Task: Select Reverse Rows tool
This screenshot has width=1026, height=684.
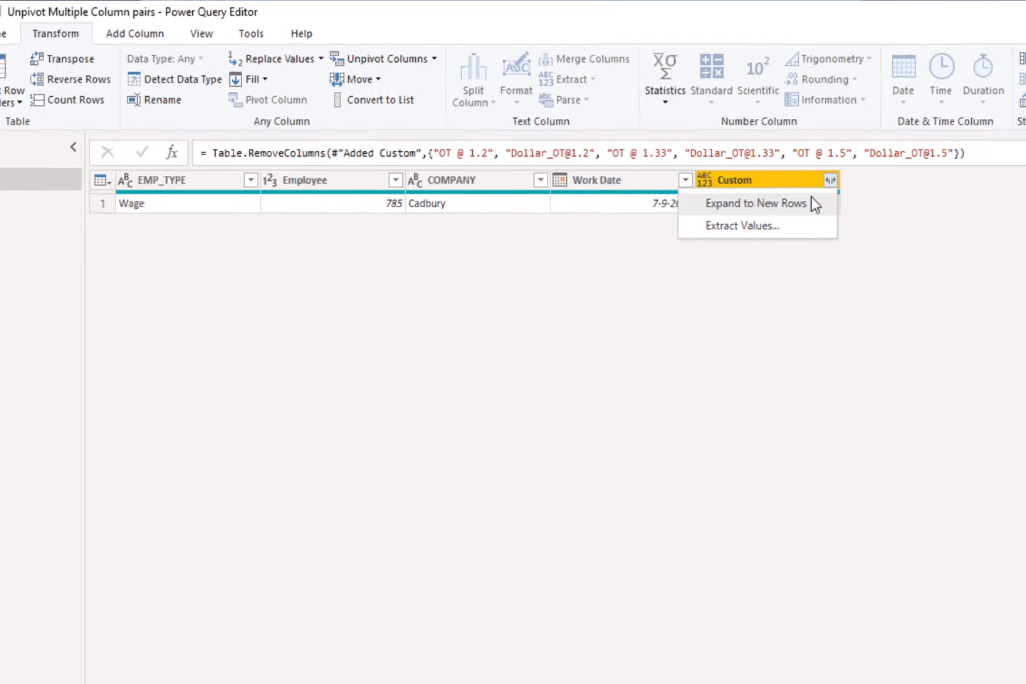Action: coord(70,79)
